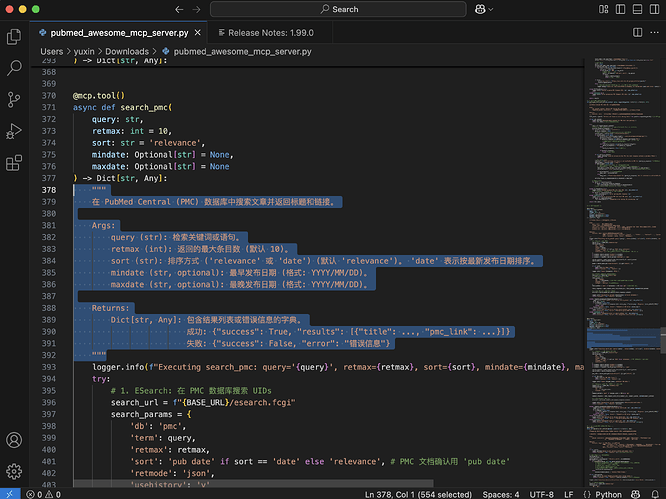666x499 pixels.
Task: Select the Python language mode
Action: [x=608, y=494]
